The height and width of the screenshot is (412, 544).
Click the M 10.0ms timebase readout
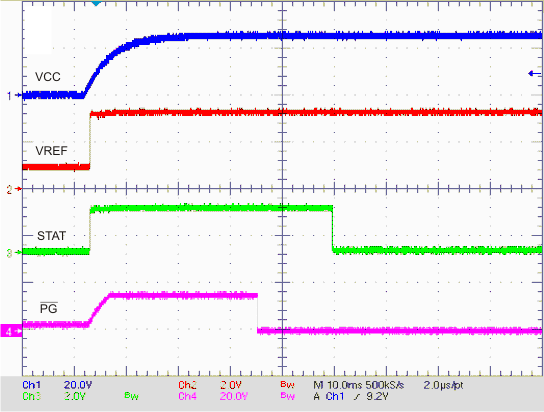pyautogui.click(x=338, y=385)
